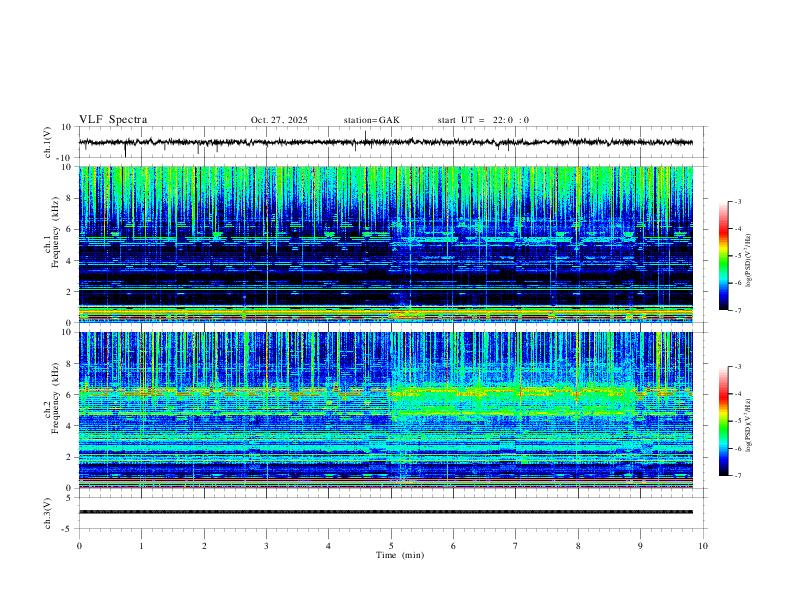Click the ch.1 voltage waveform trace

(385, 142)
